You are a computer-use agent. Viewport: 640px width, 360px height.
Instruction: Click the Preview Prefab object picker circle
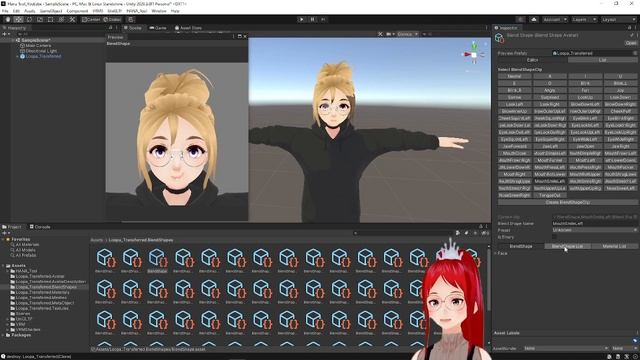coord(635,53)
